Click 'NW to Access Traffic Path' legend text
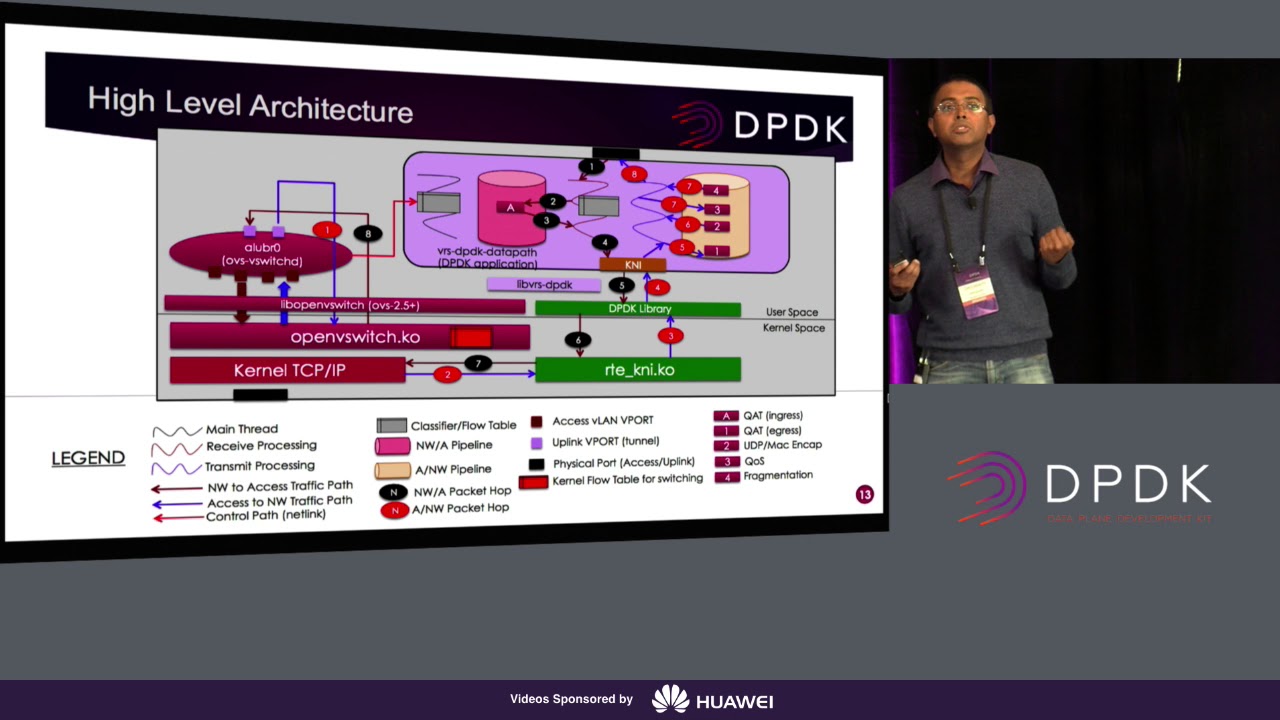Viewport: 1280px width, 720px height. [x=280, y=486]
